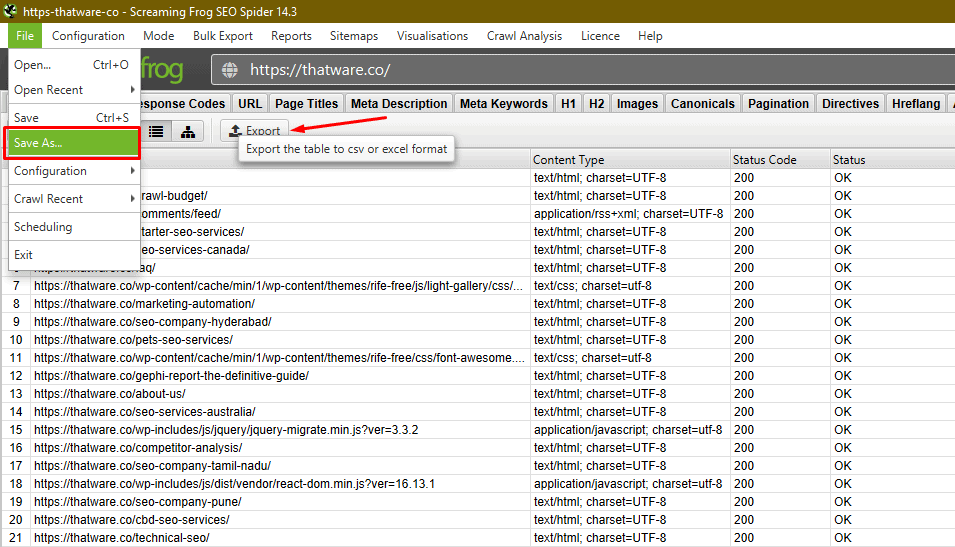Screen dimensions: 955x547
Task: Click the globe icon in URL bar
Action: pos(230,70)
